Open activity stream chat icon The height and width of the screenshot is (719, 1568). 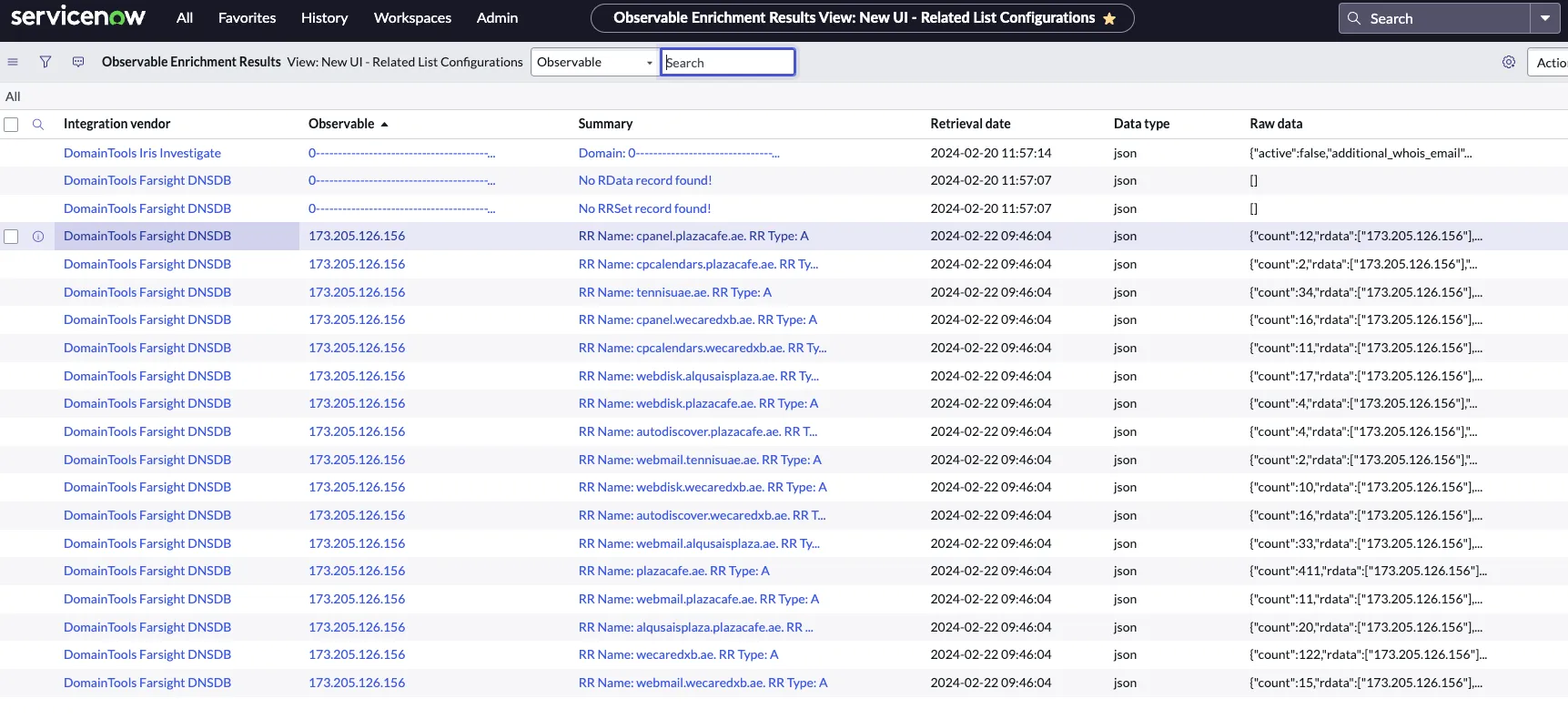coord(78,62)
